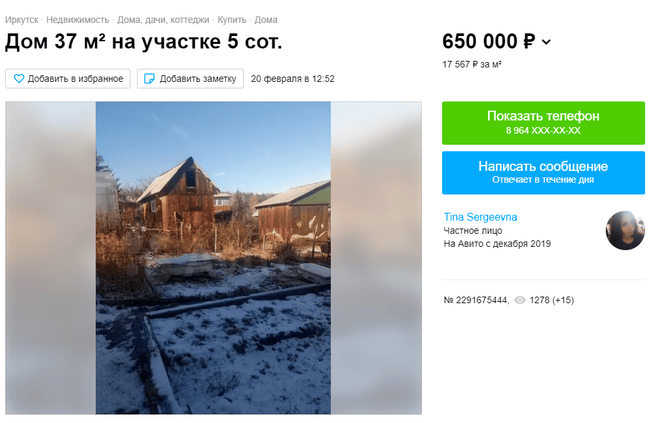Open the Иркутск breadcrumb link
This screenshot has width=656, height=423.
(x=21, y=20)
